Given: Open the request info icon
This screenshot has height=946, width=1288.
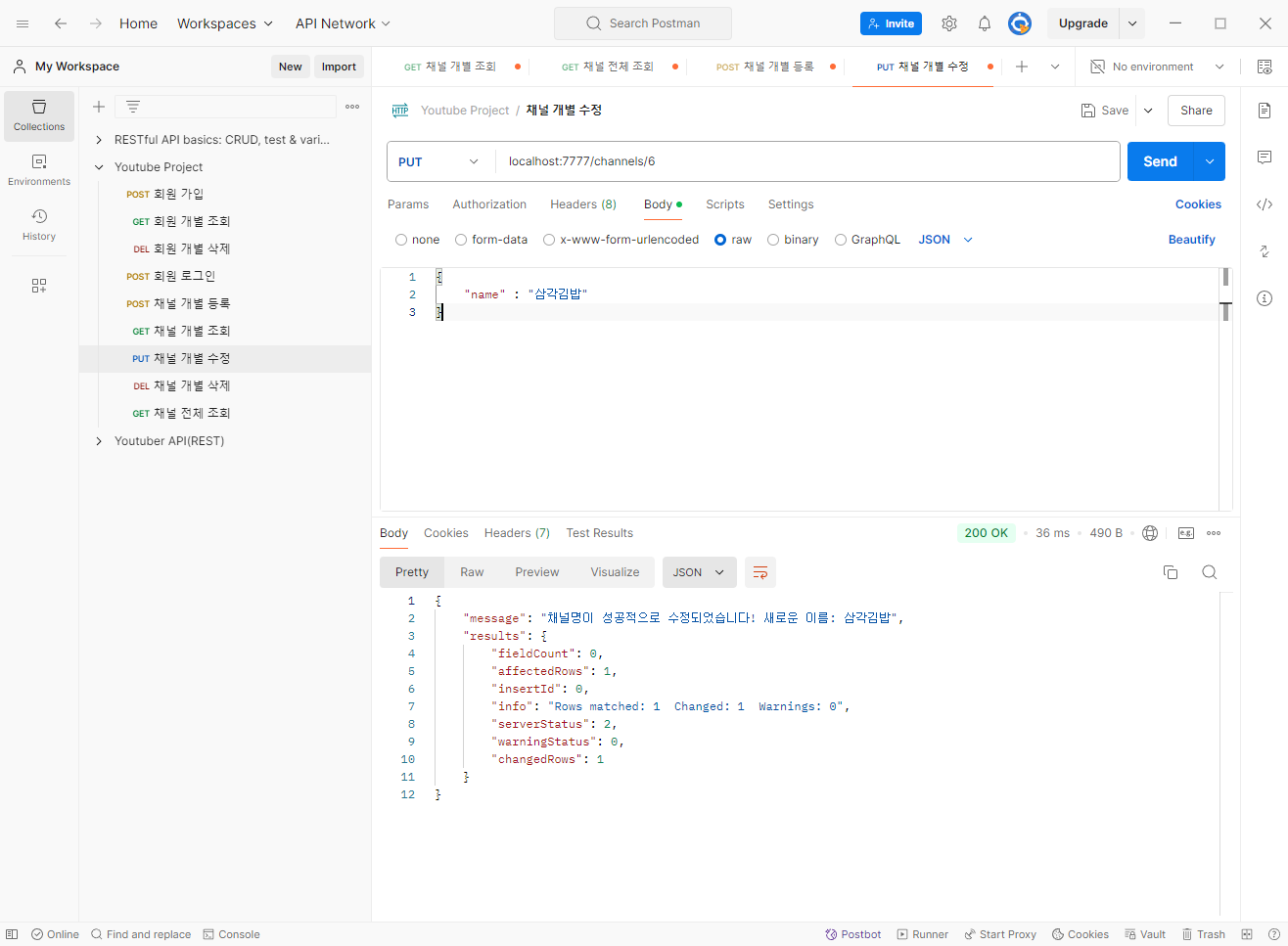Looking at the screenshot, I should (1265, 298).
